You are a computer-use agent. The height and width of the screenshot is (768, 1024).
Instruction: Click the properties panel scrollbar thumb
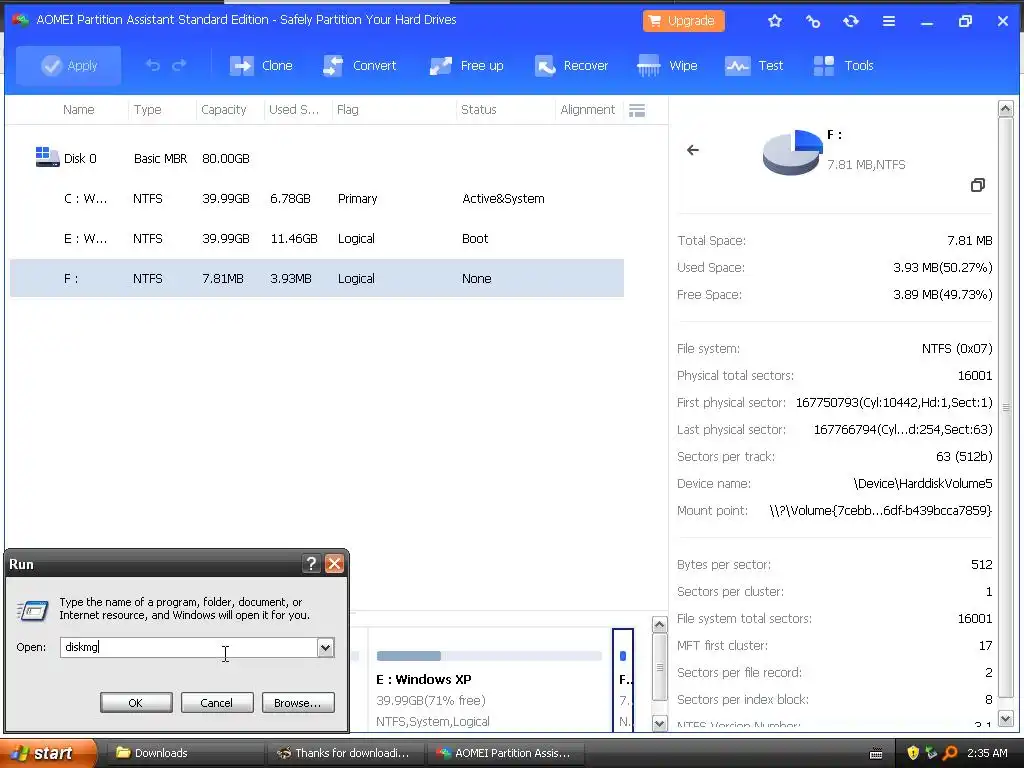1006,408
